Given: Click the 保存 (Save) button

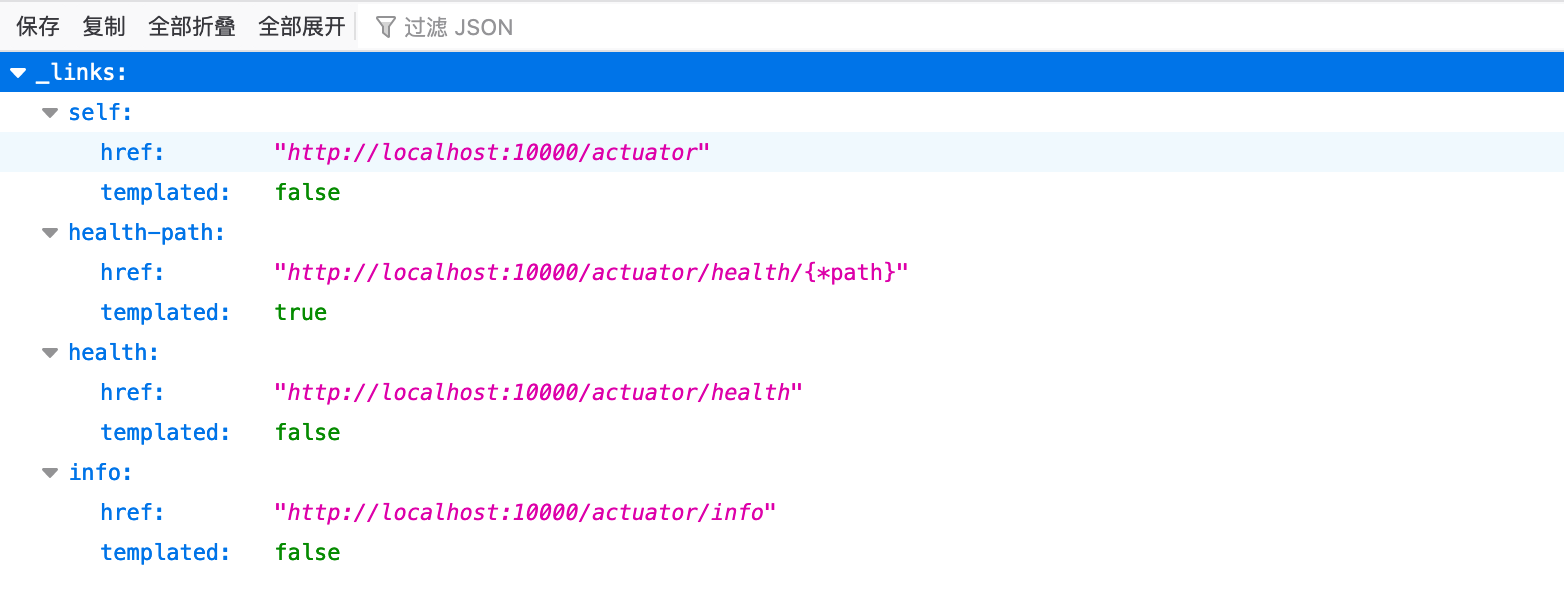Looking at the screenshot, I should coord(38,27).
